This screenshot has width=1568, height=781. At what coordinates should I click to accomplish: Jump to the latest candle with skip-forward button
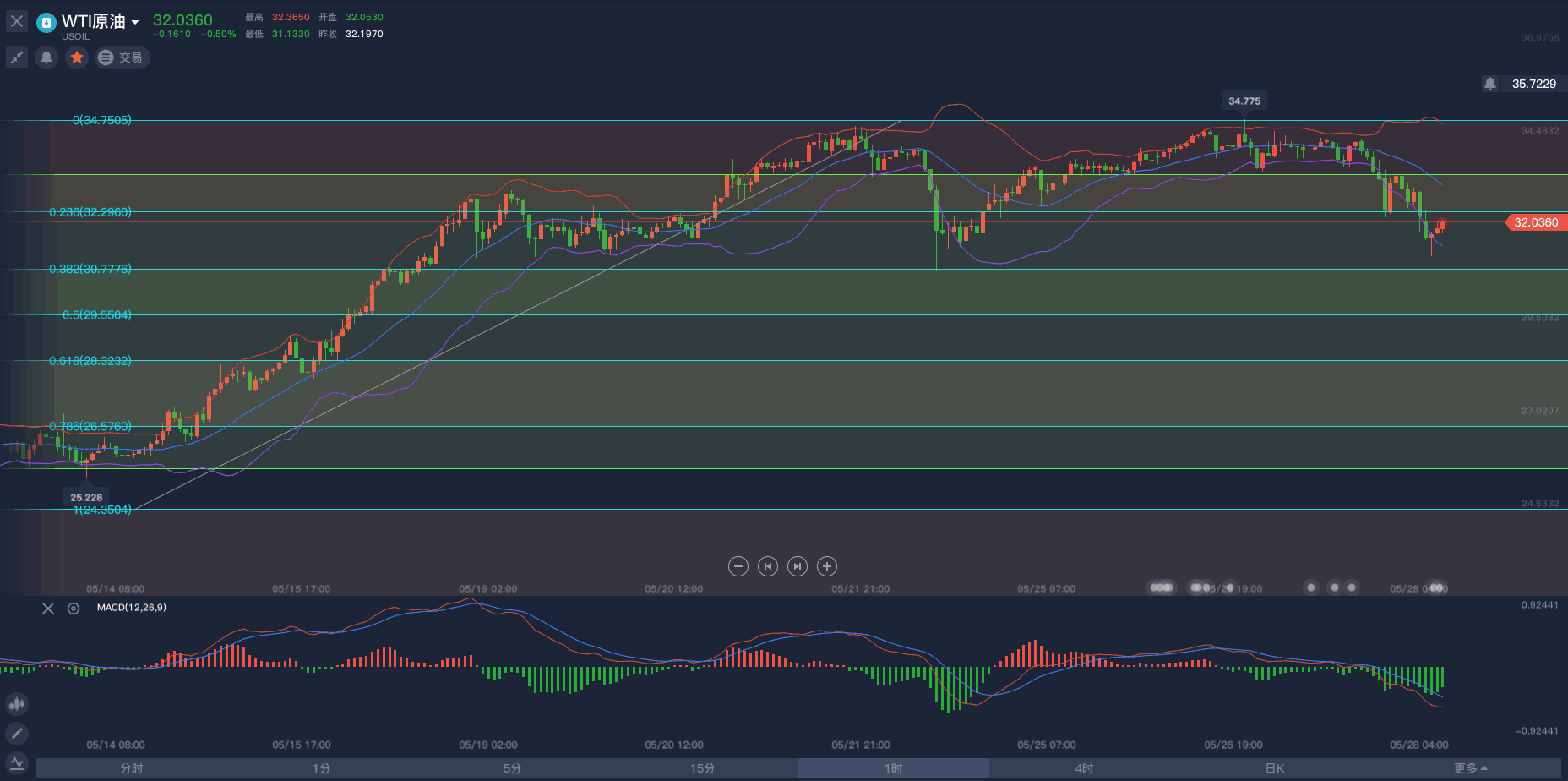(798, 566)
